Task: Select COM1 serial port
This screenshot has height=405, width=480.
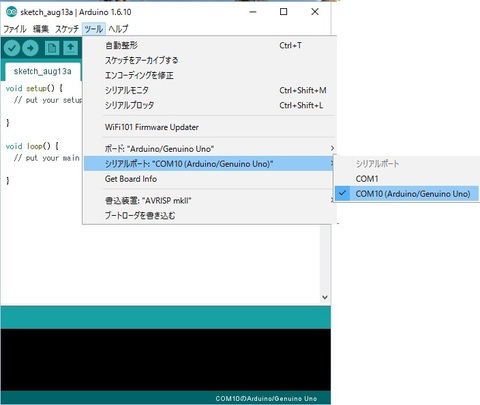Action: (407, 179)
